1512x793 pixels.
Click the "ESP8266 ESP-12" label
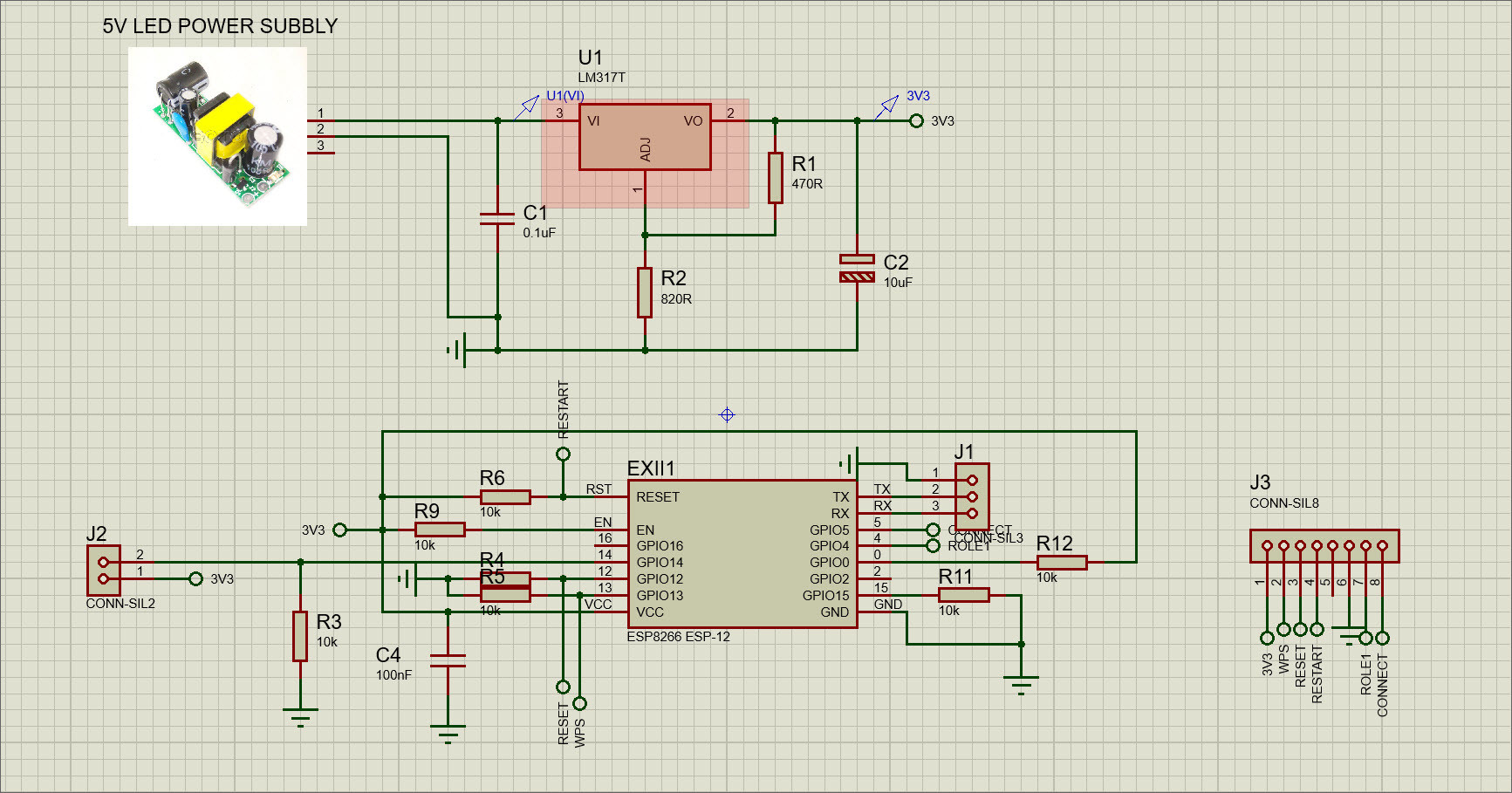coord(678,637)
